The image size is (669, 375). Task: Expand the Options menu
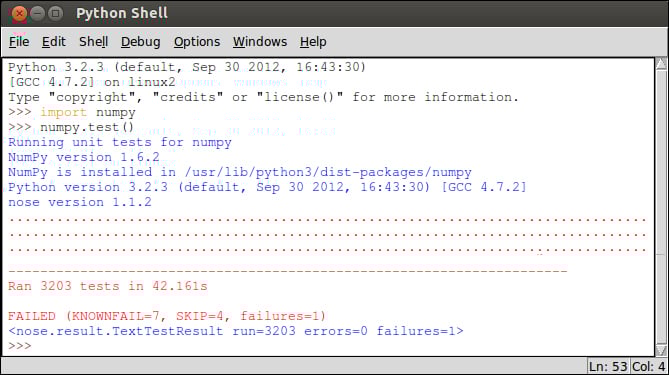tap(197, 42)
